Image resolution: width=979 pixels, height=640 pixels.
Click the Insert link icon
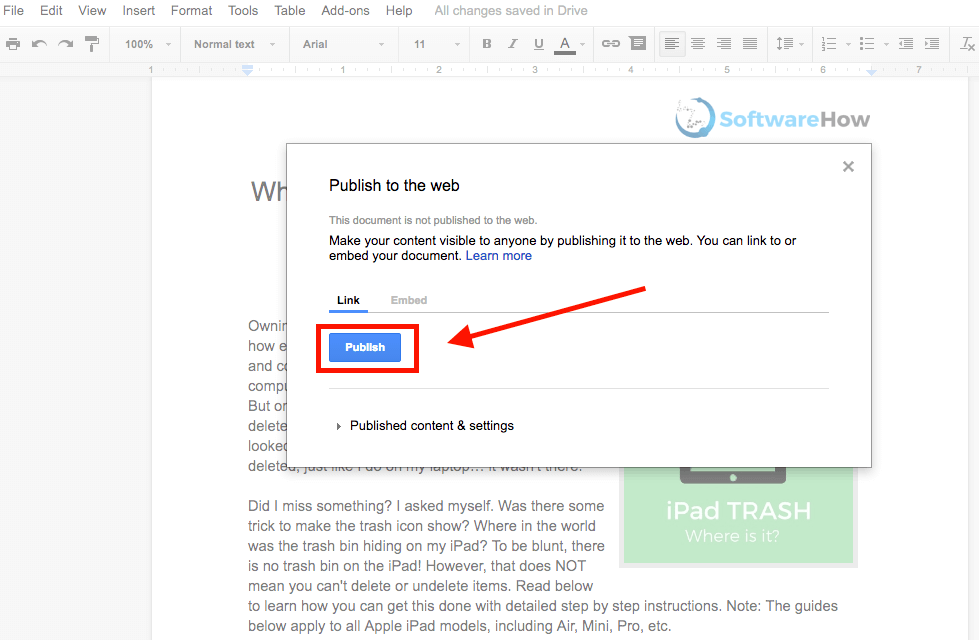(x=610, y=44)
